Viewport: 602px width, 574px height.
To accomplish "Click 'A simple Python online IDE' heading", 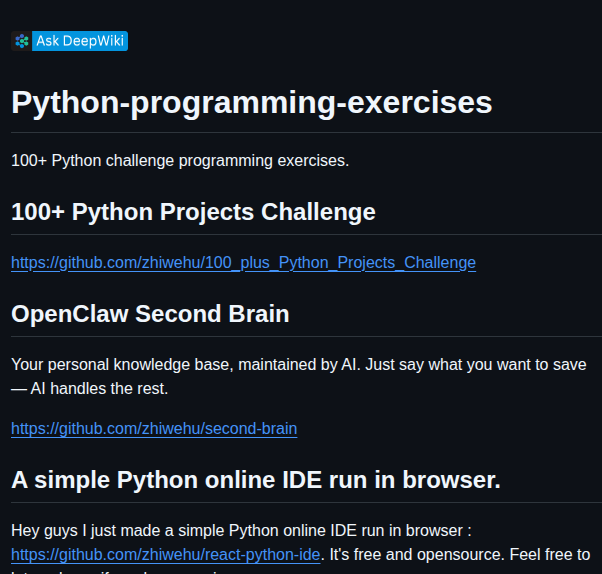I will (x=256, y=480).
